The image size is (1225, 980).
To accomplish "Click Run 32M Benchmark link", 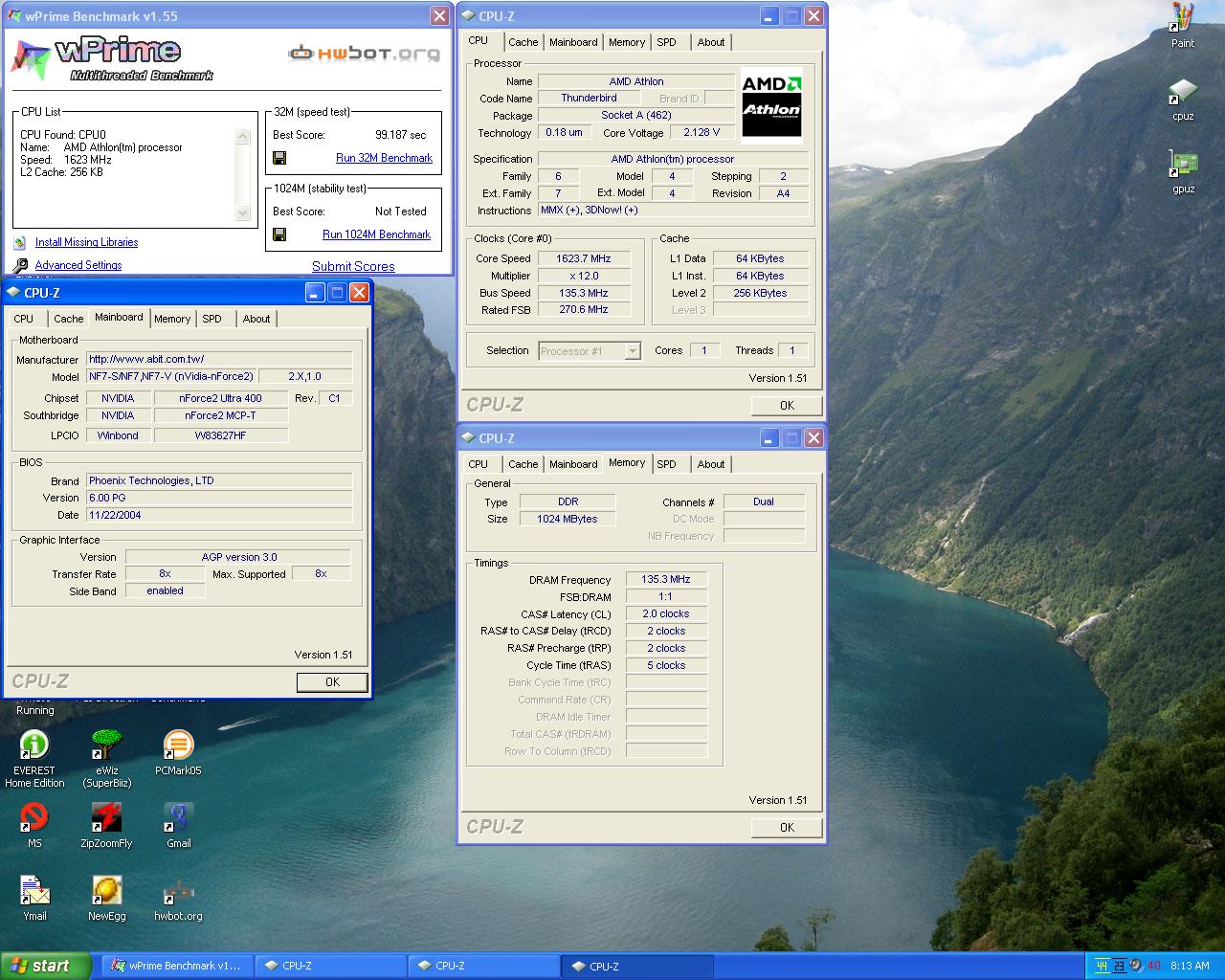I will tap(384, 158).
